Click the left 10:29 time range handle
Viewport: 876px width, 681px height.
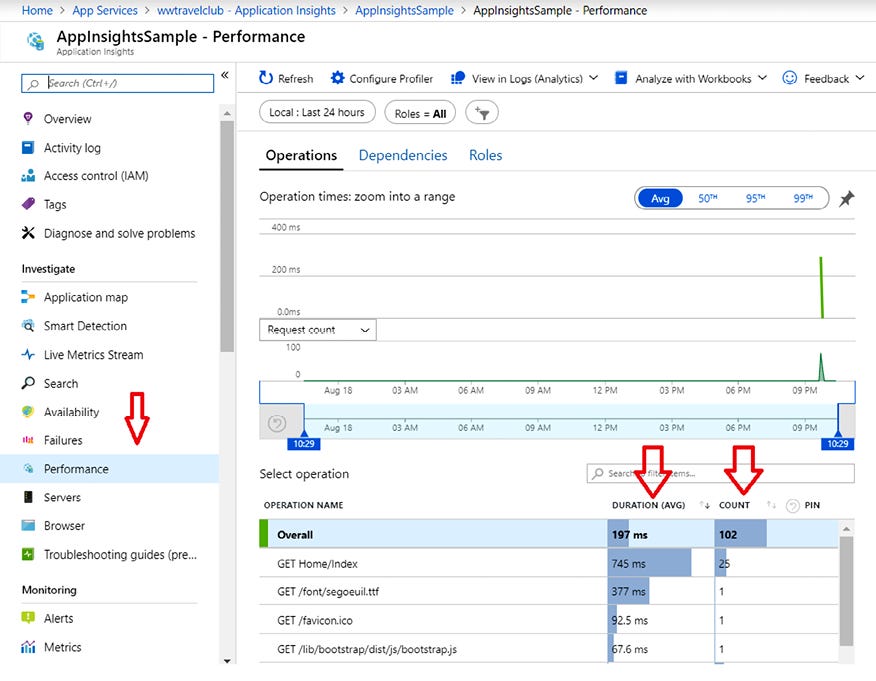tap(304, 444)
